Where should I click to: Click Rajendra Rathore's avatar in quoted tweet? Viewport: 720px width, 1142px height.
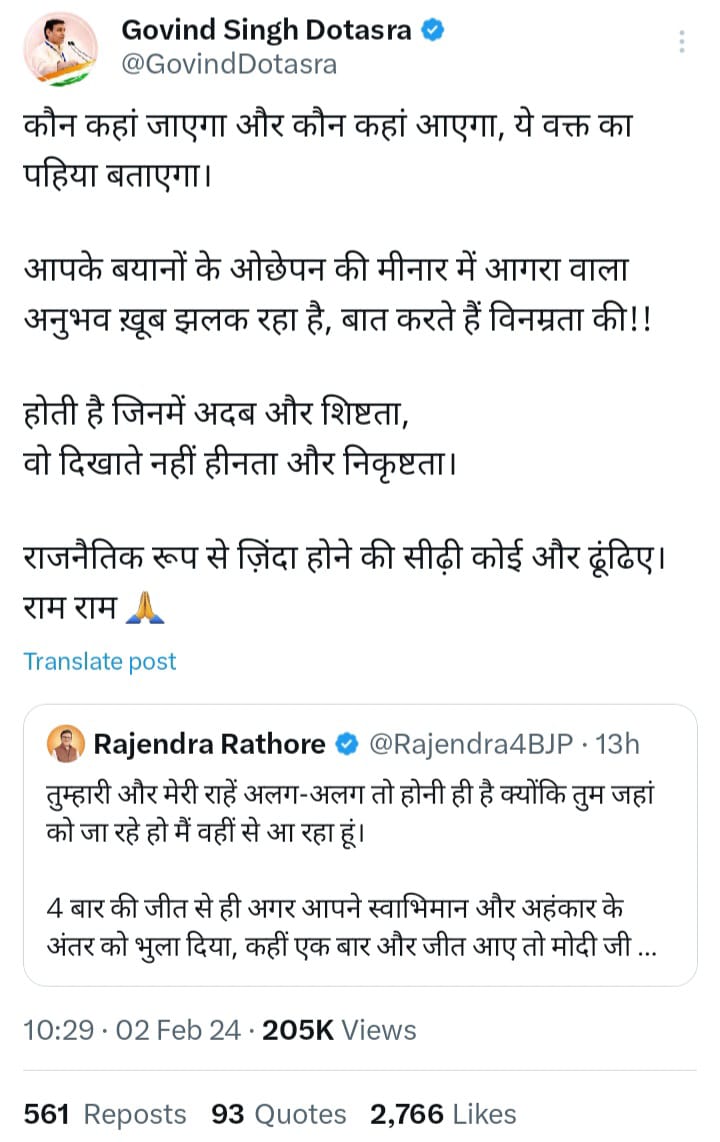point(65,743)
